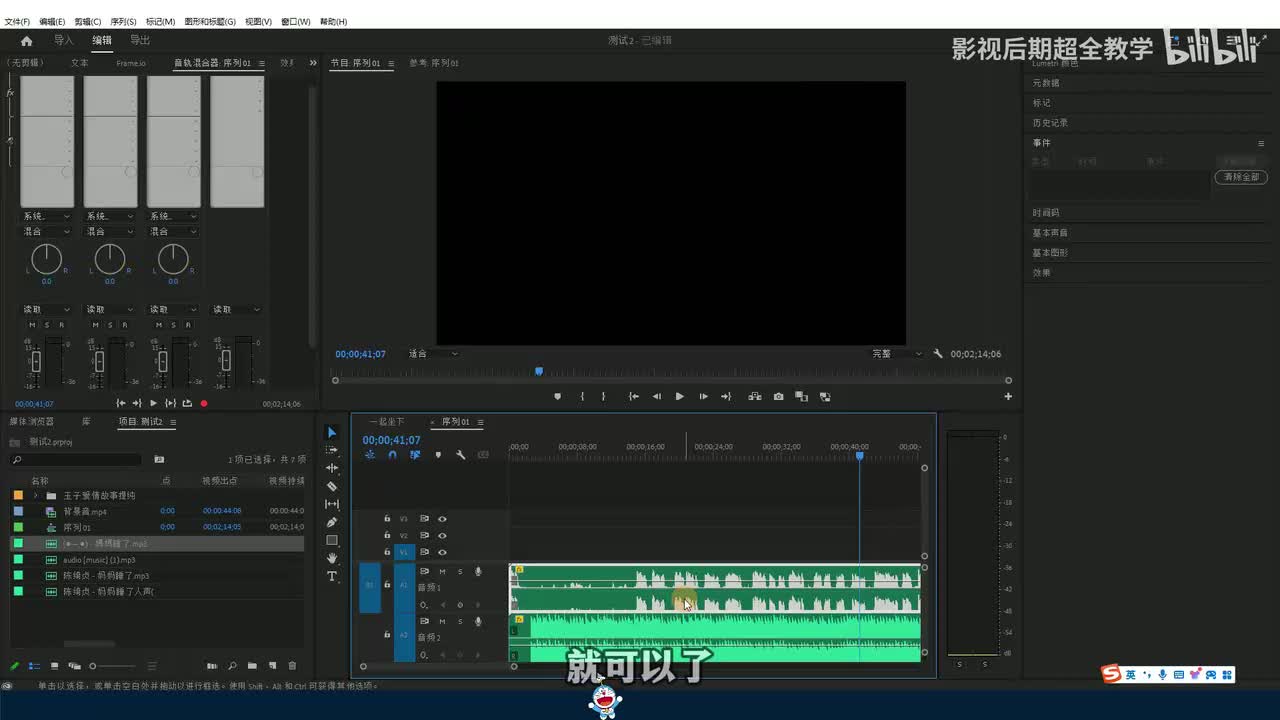Select the Track Select Forward tool
1280x720 pixels.
tap(332, 450)
